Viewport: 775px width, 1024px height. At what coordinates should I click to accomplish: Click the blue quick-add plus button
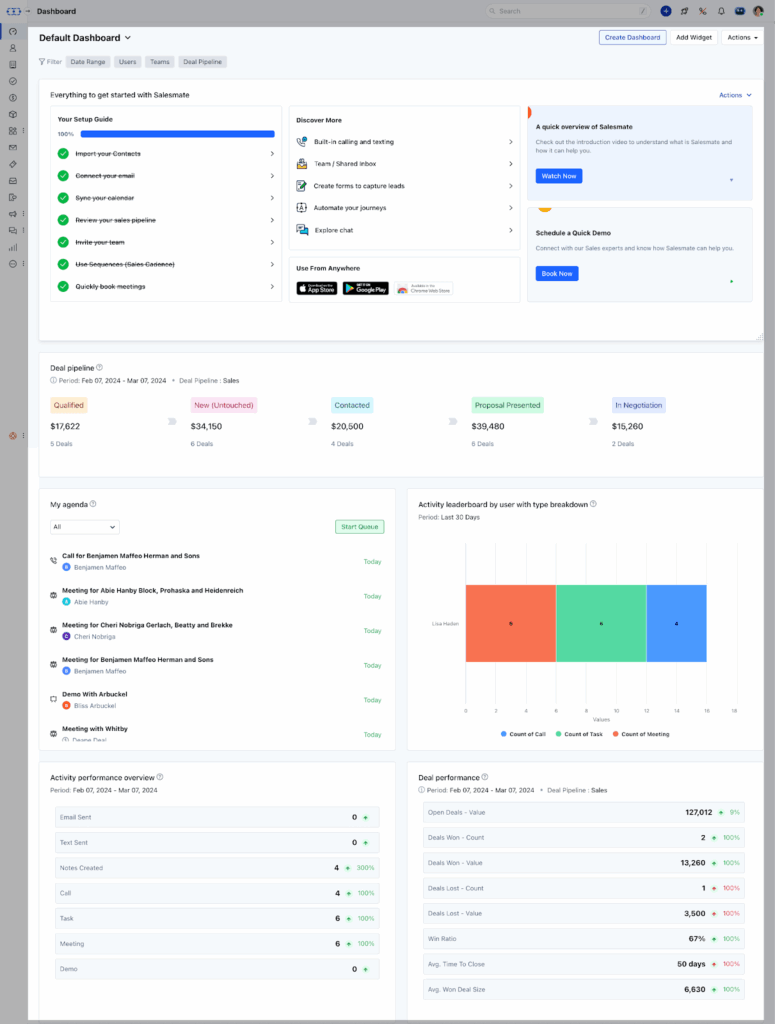pyautogui.click(x=666, y=11)
